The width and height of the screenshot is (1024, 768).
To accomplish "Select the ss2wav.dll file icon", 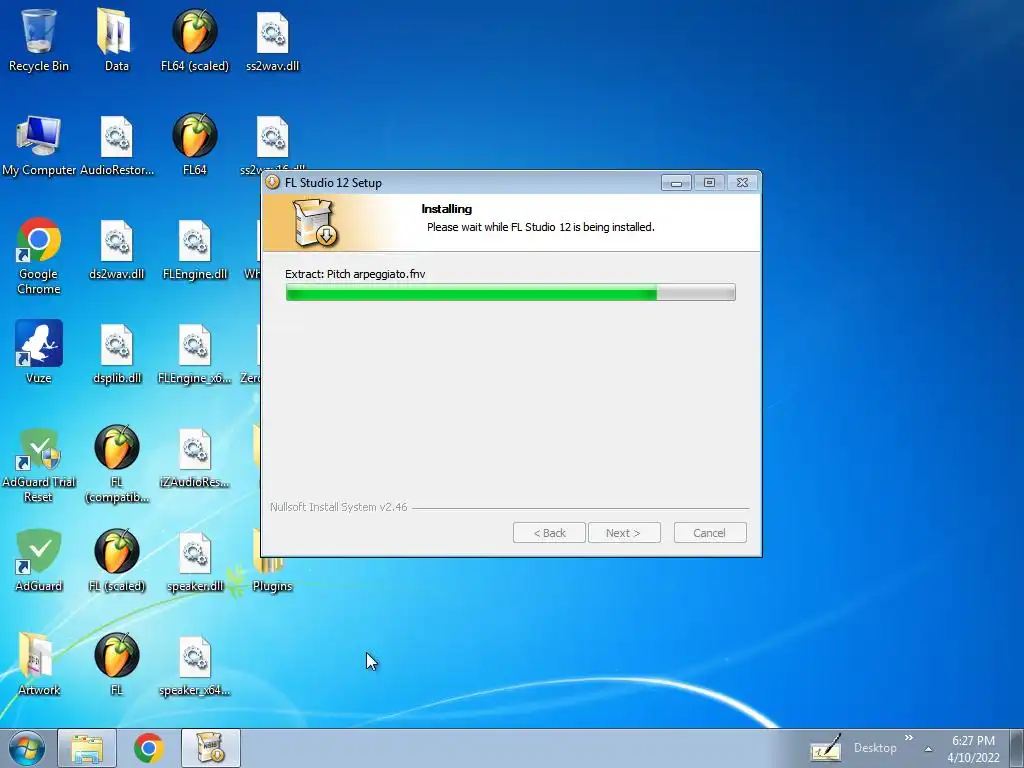I will 272,39.
